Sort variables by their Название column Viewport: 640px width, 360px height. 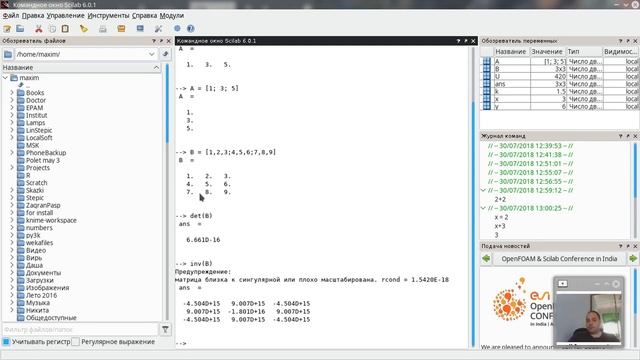[x=511, y=51]
